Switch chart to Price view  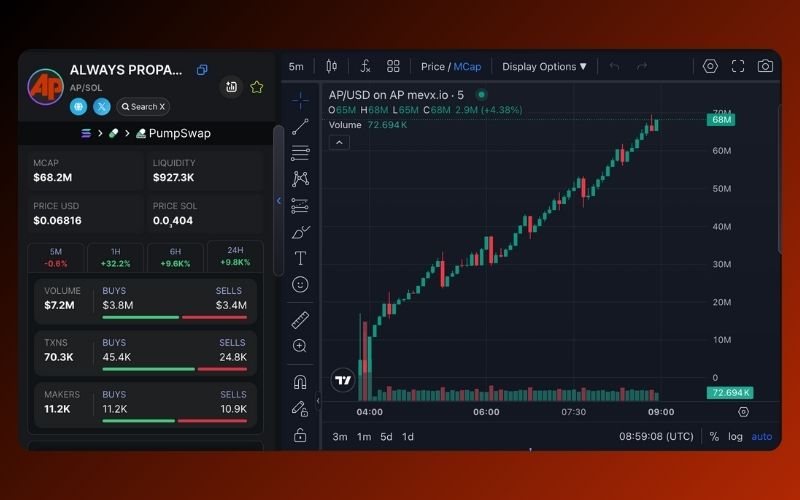pos(433,67)
